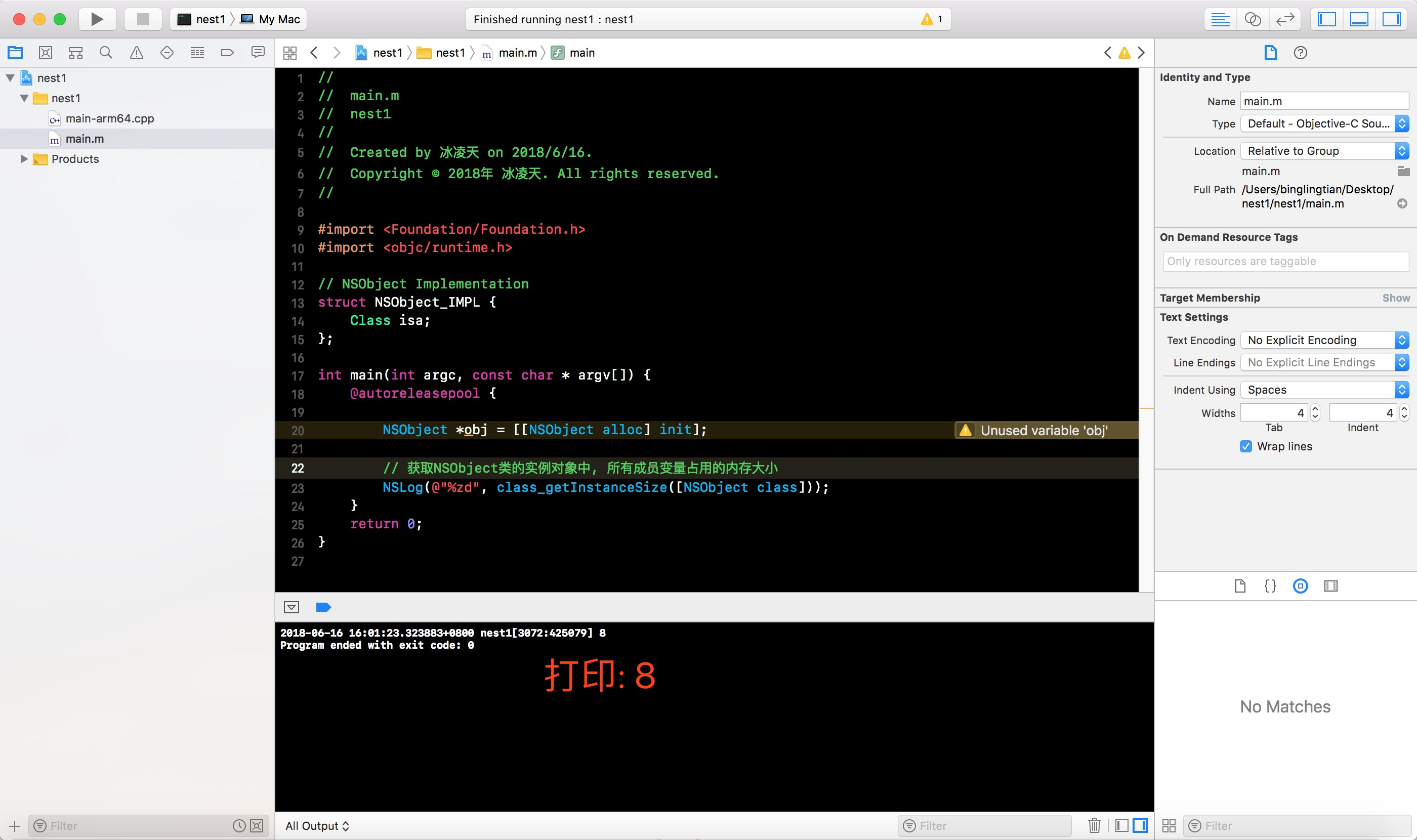
Task: Open the Breakpoint navigator icon
Action: tap(227, 53)
